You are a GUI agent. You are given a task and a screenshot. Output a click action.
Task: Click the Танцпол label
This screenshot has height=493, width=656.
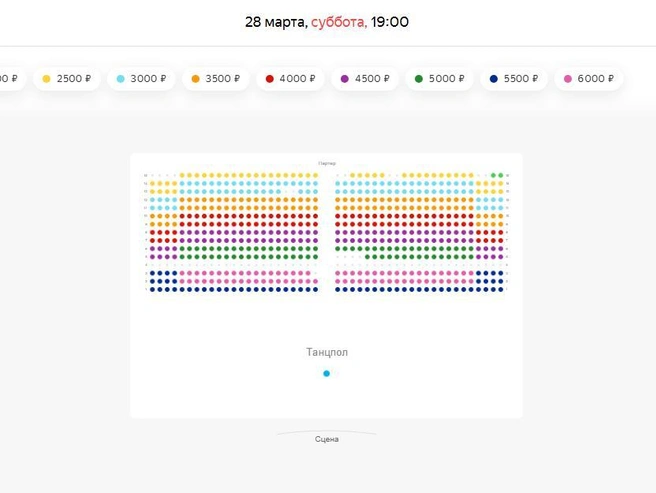coord(327,352)
